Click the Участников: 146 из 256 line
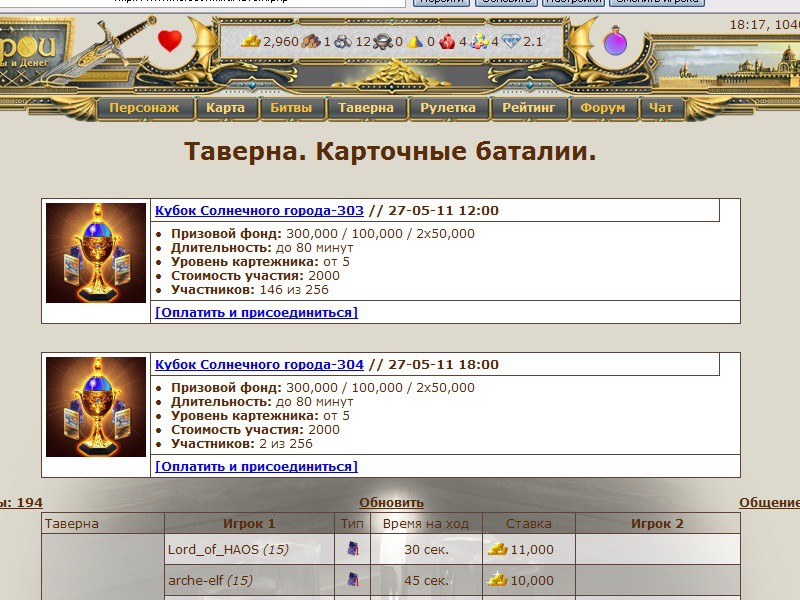Image resolution: width=800 pixels, height=600 pixels. click(x=250, y=290)
